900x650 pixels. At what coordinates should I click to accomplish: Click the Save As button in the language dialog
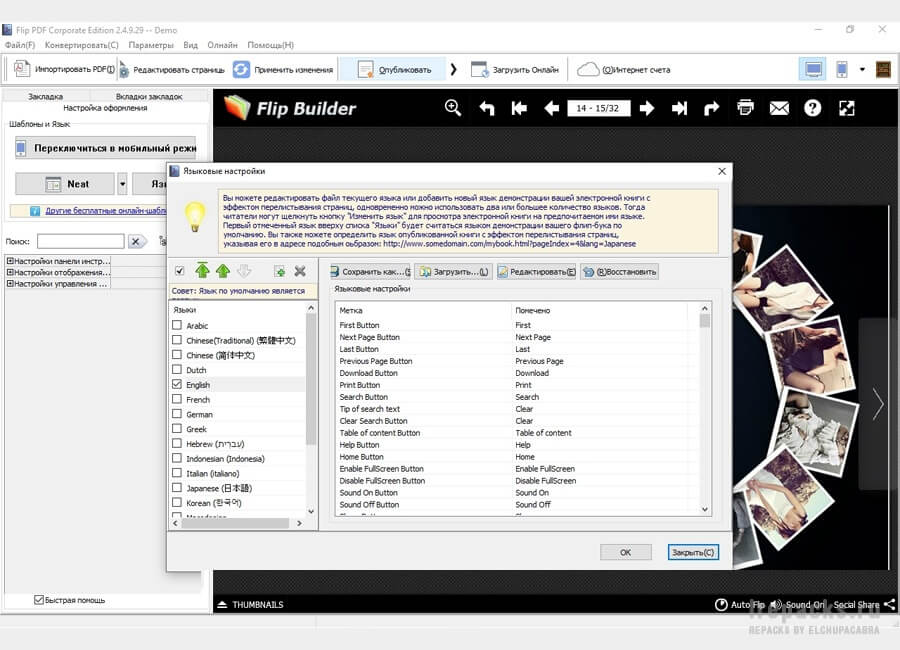(x=370, y=272)
